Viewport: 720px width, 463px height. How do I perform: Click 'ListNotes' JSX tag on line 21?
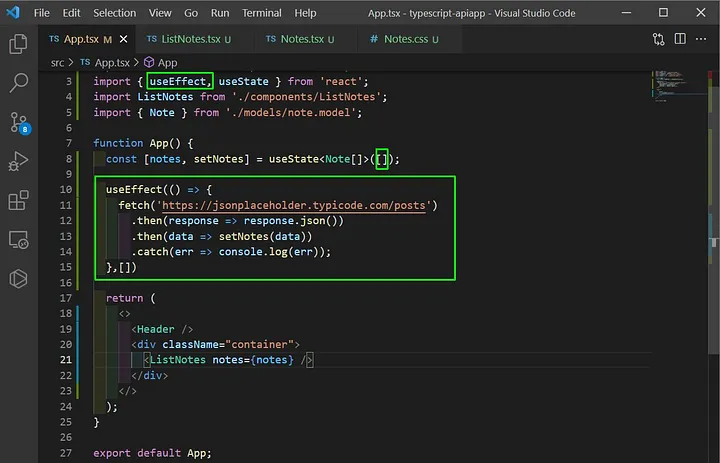[178, 360]
